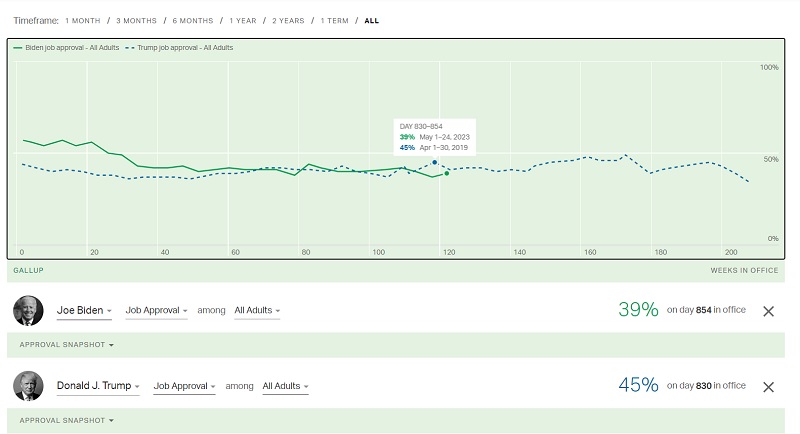
Task: Click the GALLUP source label
Action: click(x=29, y=270)
